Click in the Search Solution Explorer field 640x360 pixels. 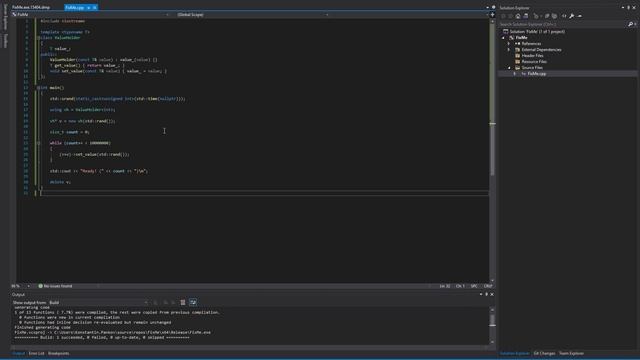(x=562, y=24)
